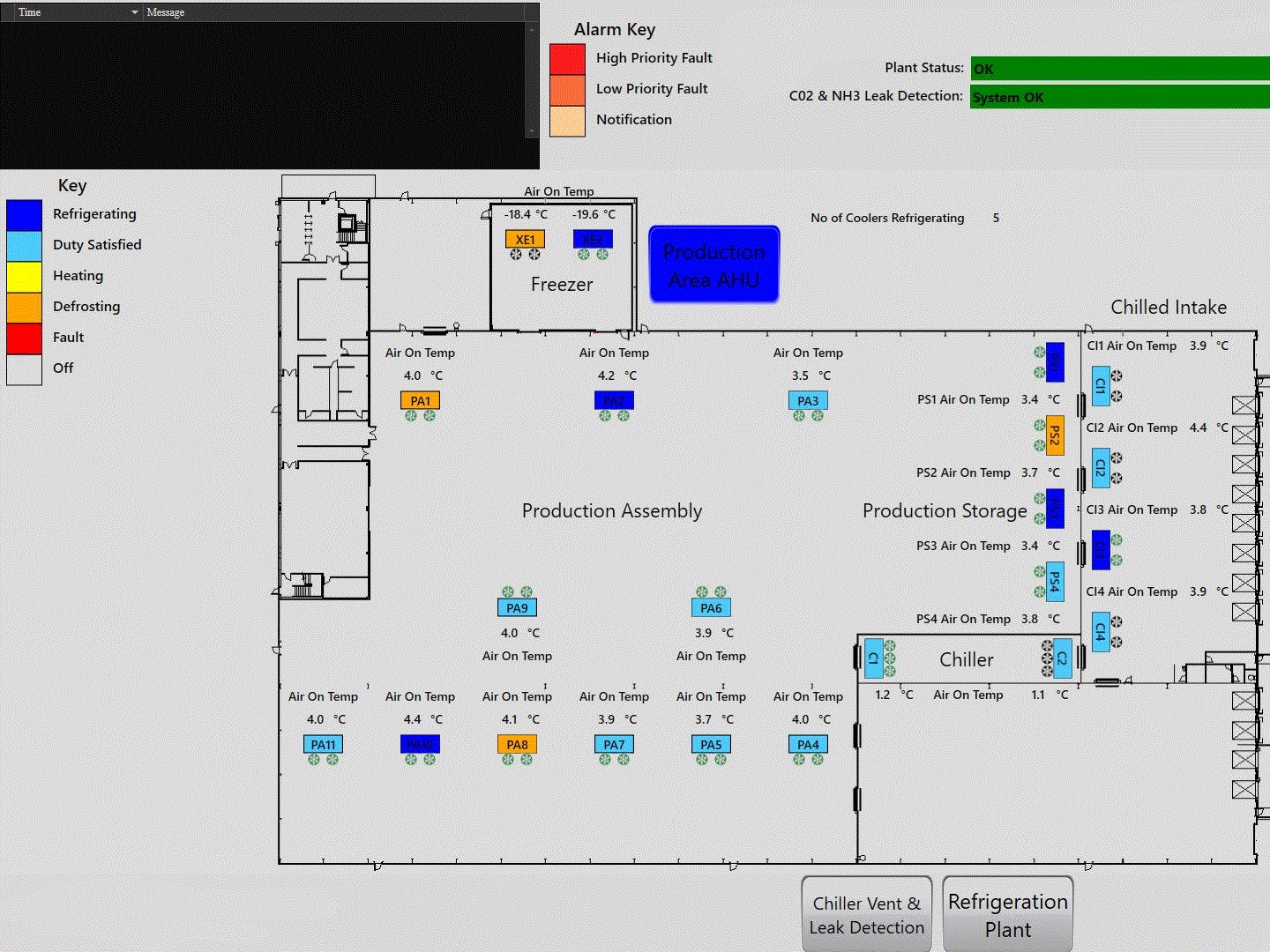Open Chiller Vent & Leak Detection
This screenshot has height=952, width=1270.
866,915
